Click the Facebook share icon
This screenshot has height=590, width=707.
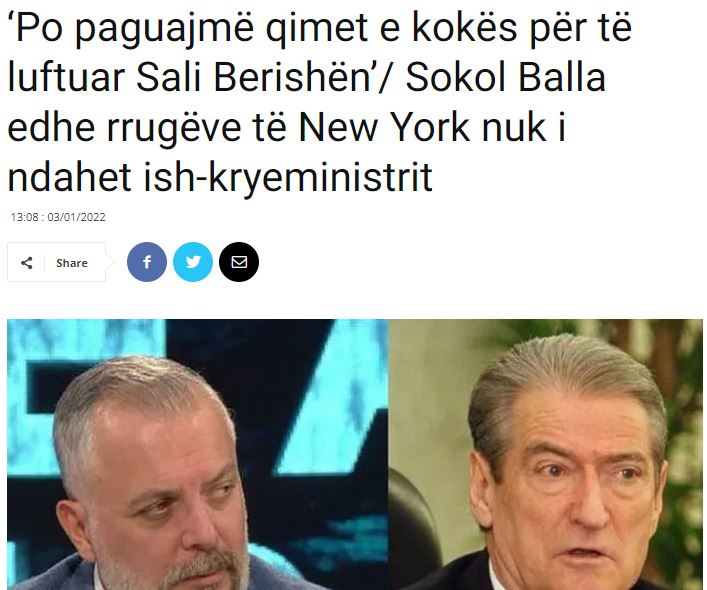coord(147,262)
